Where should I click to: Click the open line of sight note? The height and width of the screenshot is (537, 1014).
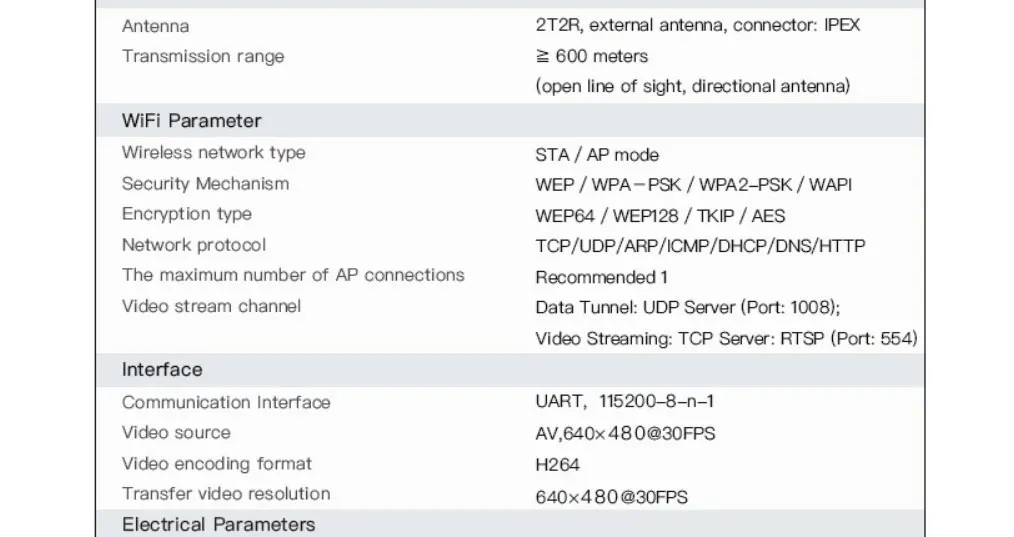693,86
